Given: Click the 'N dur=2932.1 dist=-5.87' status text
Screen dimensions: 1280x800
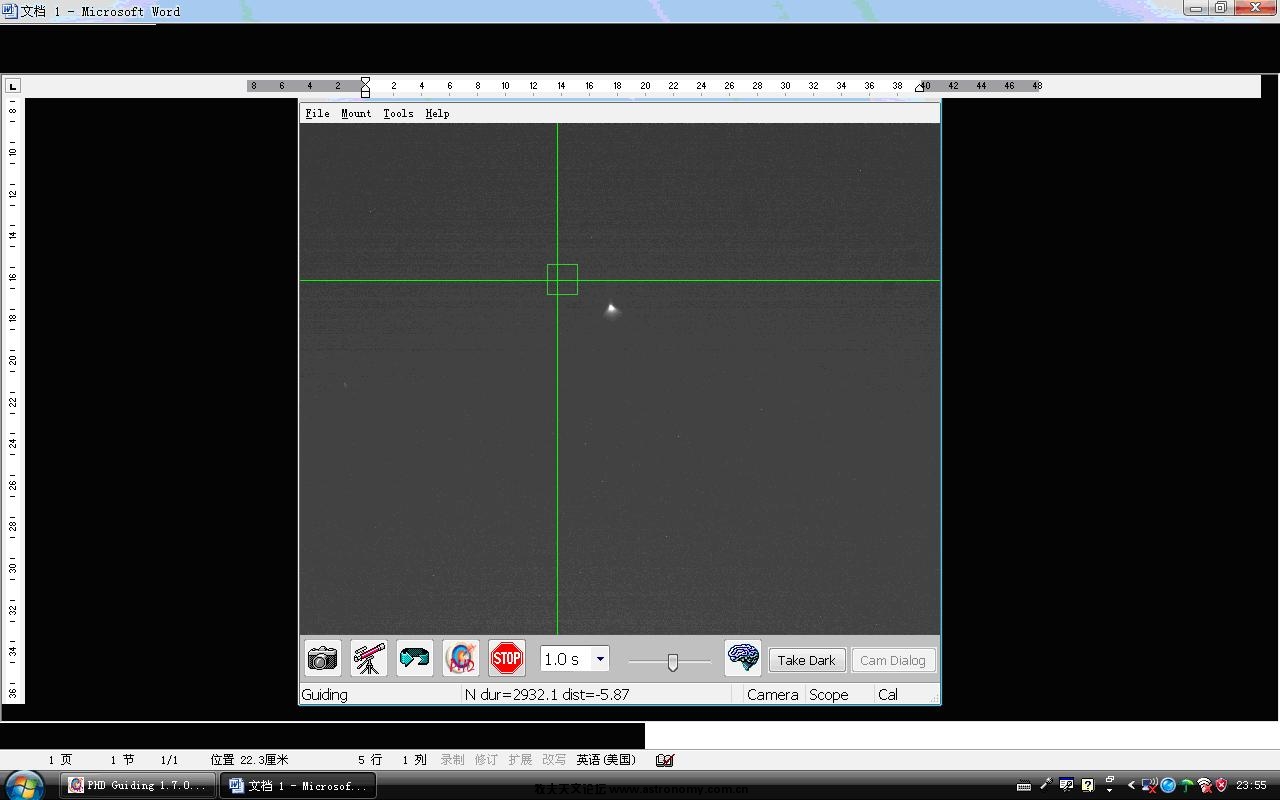Looking at the screenshot, I should pyautogui.click(x=547, y=694).
